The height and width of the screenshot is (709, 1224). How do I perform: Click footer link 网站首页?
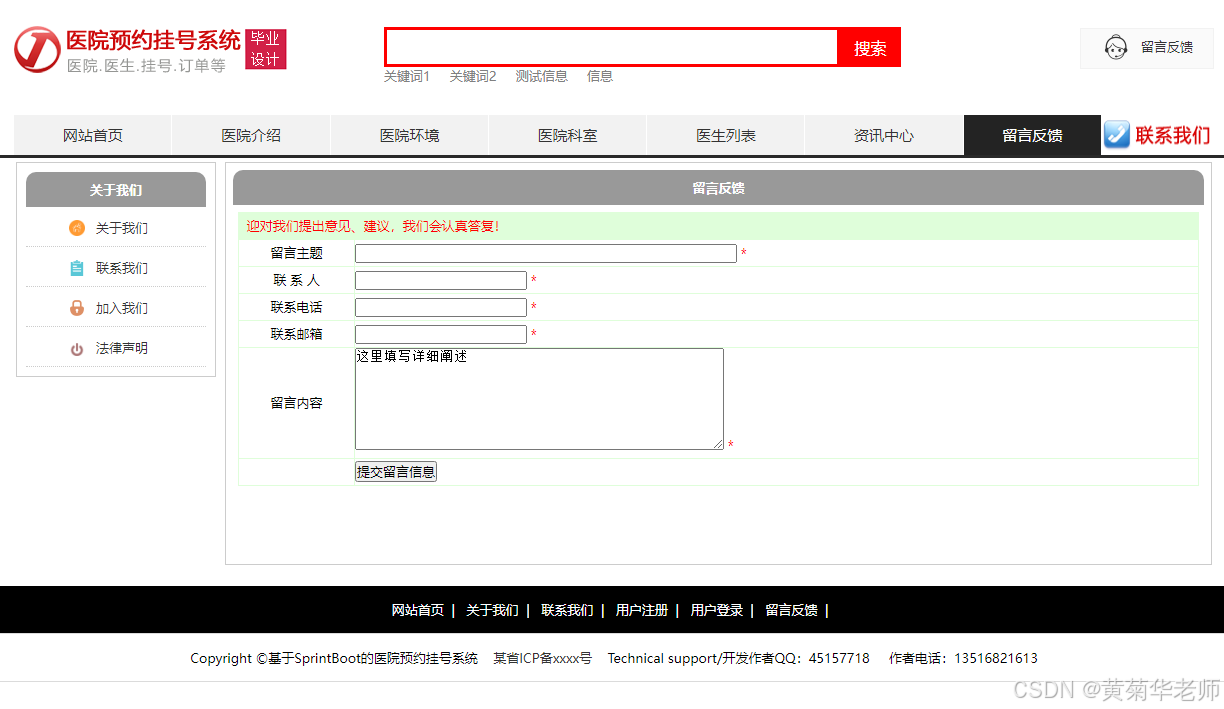[418, 610]
